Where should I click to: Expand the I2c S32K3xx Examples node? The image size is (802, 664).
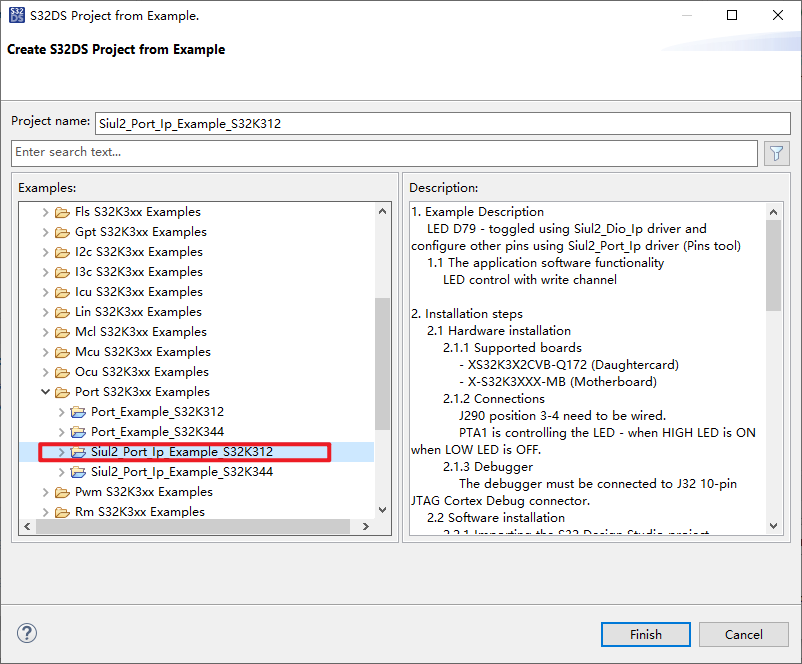[x=46, y=252]
